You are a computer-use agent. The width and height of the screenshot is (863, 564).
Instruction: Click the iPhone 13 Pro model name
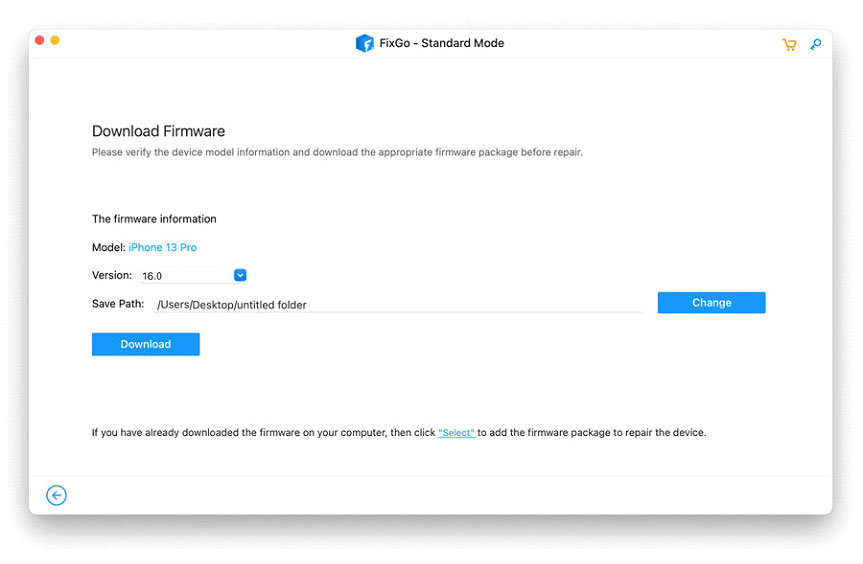click(162, 247)
